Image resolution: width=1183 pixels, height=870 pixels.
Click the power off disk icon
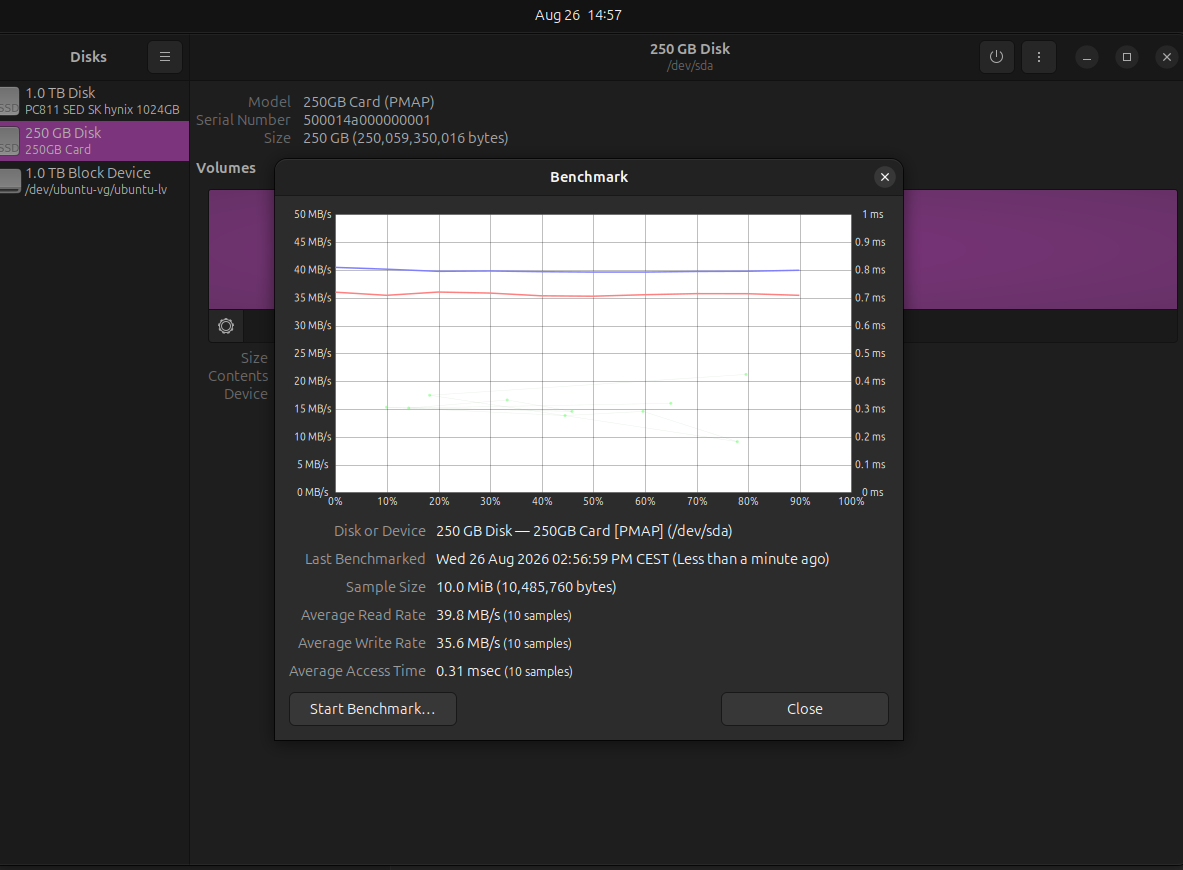tap(996, 57)
